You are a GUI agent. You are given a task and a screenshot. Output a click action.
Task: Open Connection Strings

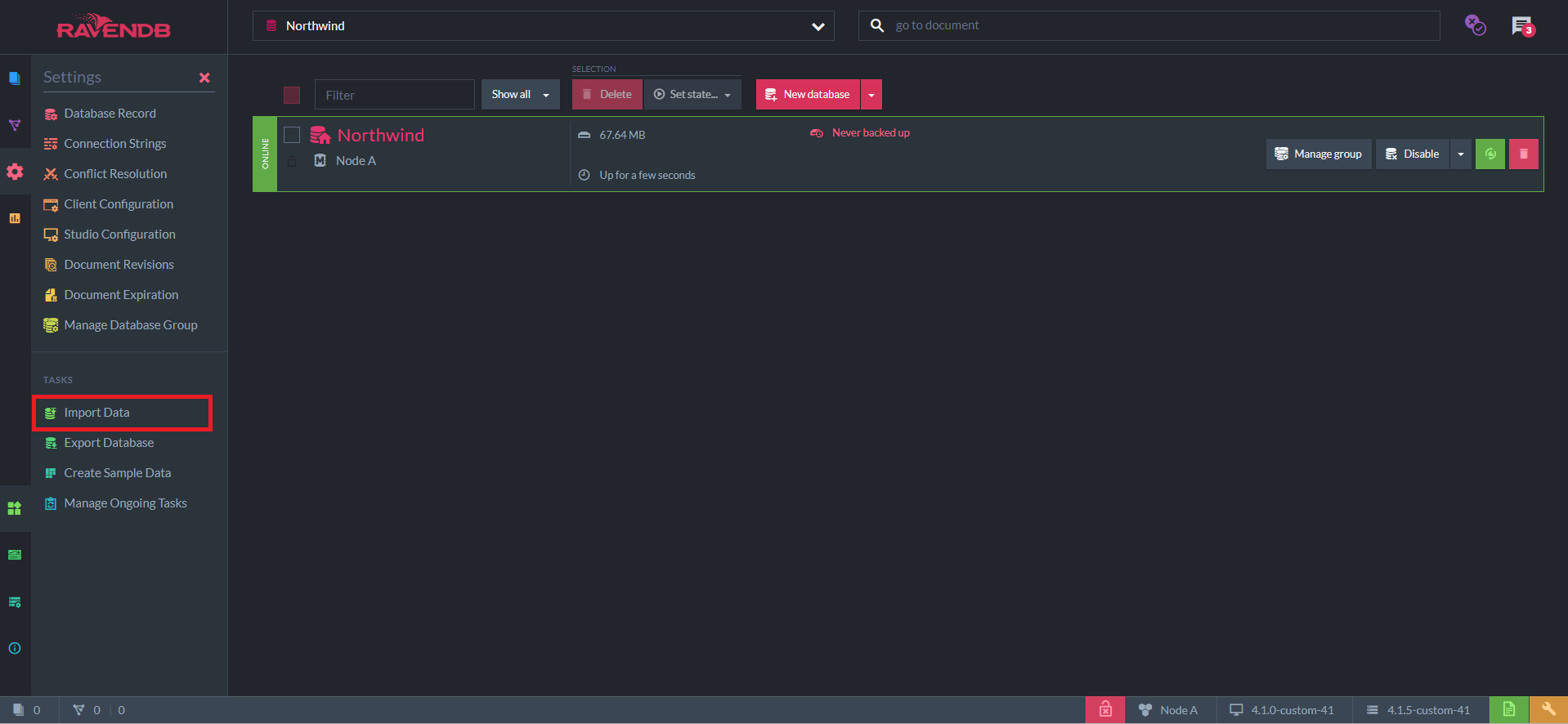click(115, 144)
